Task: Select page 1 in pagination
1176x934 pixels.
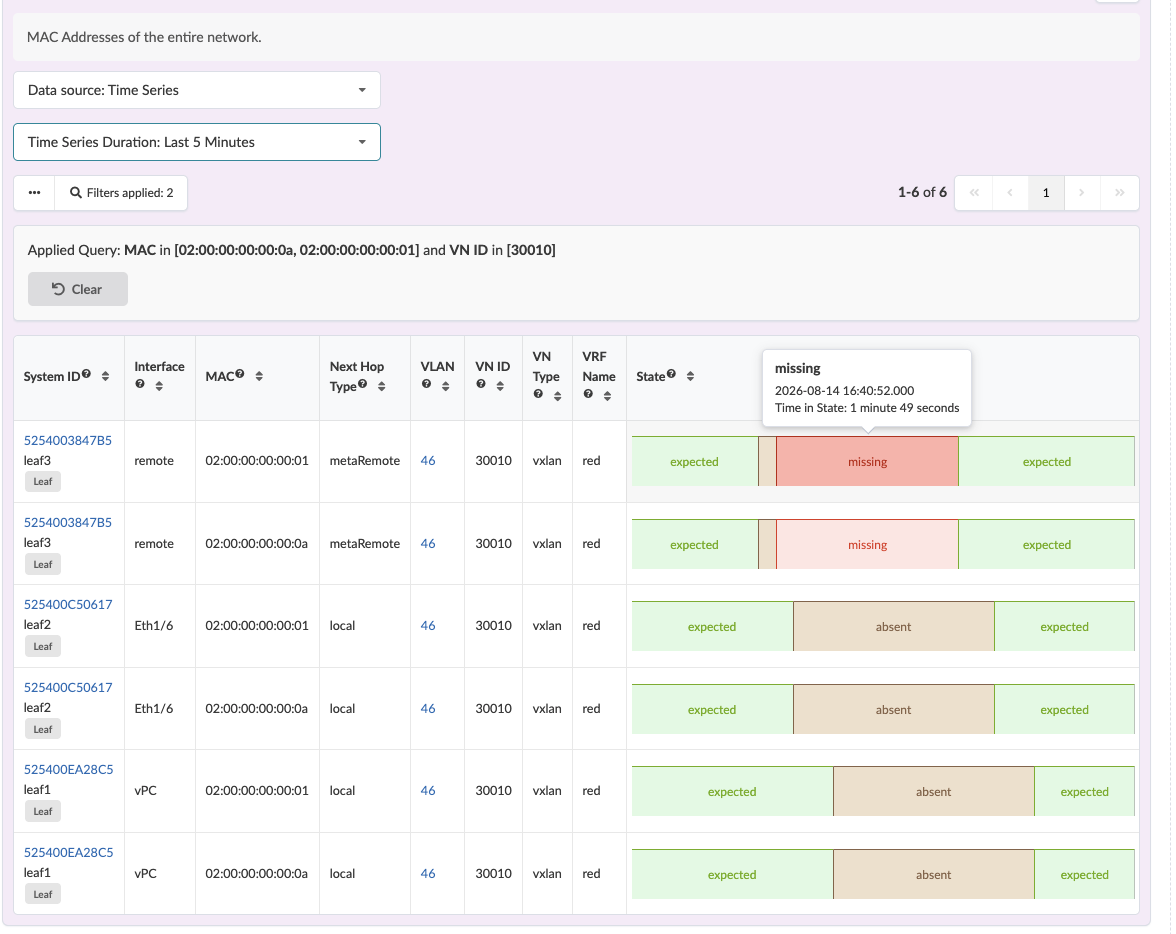Action: [x=1046, y=193]
